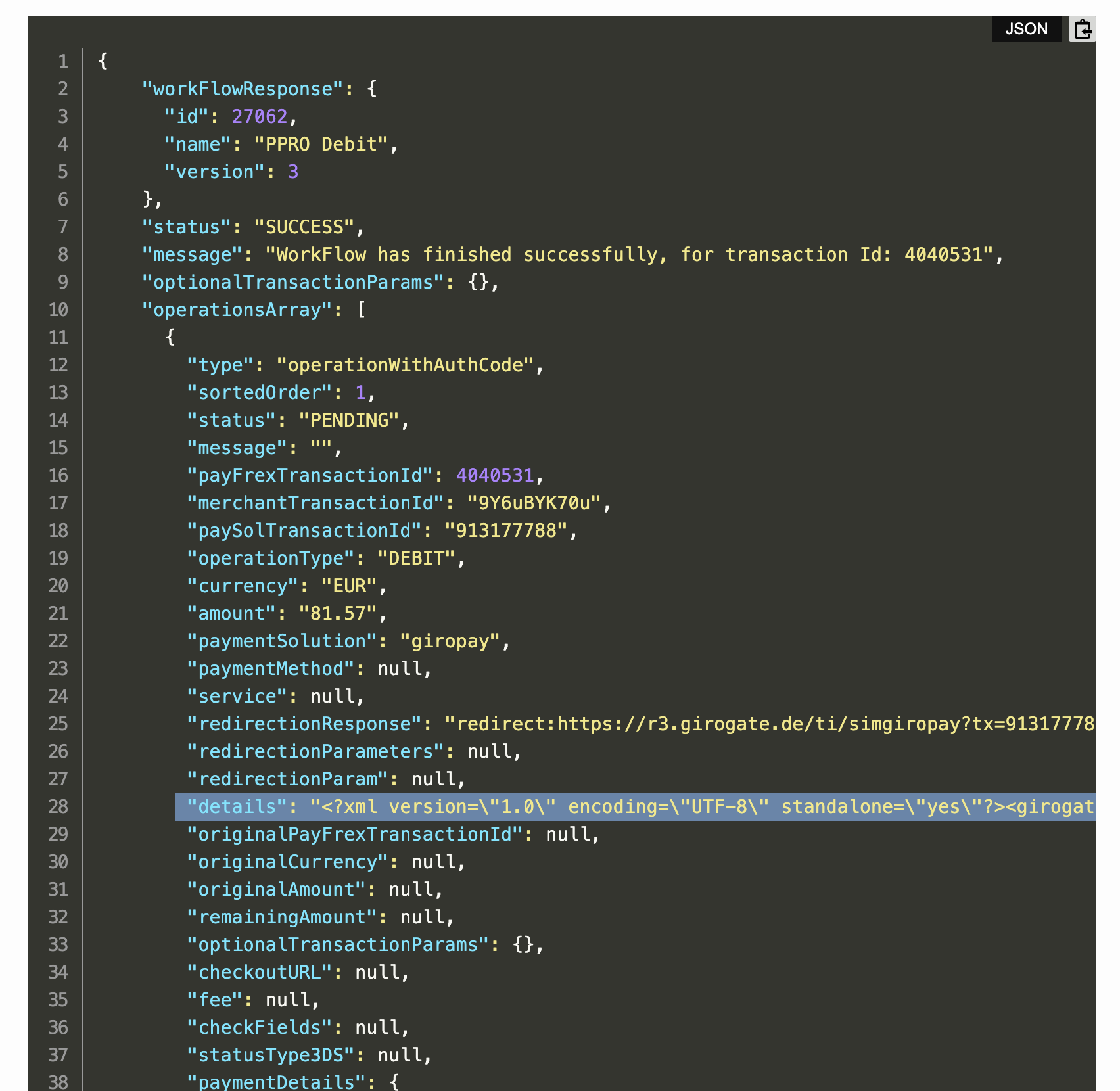Image resolution: width=1120 pixels, height=1091 pixels.
Task: Click the "checkFields" key
Action: pos(260,1027)
